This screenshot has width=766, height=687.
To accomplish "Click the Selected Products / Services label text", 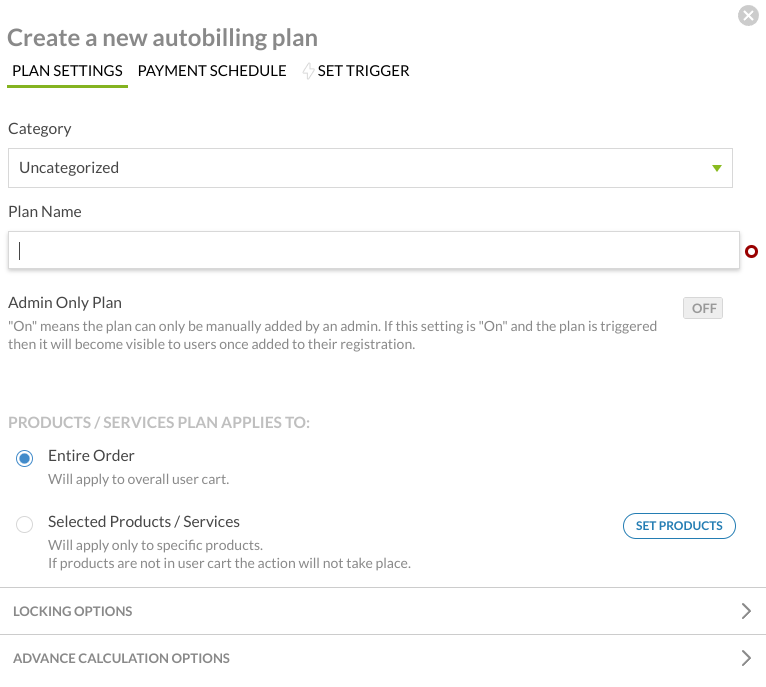I will (x=144, y=521).
